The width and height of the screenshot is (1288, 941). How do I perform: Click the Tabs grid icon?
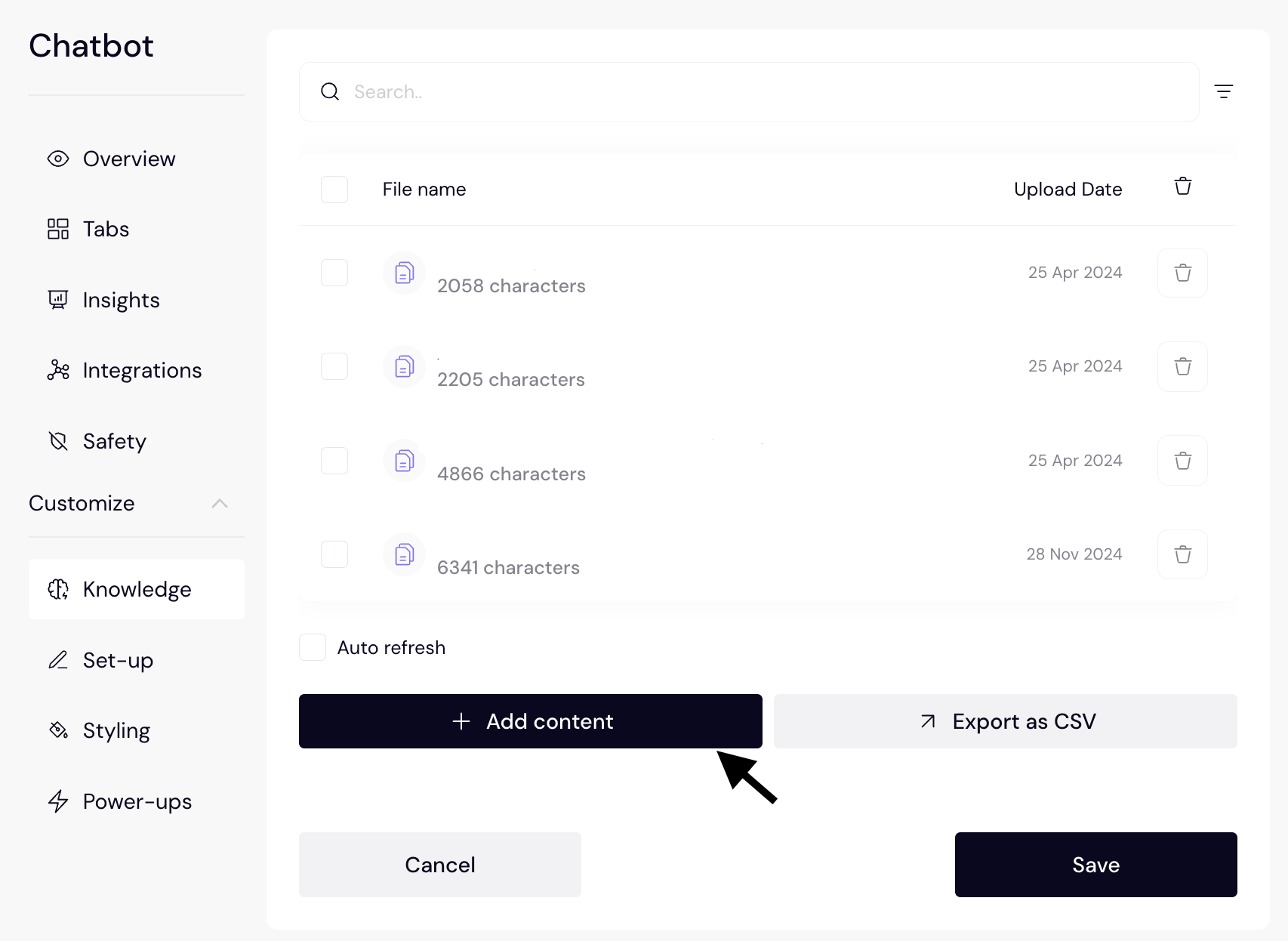[58, 229]
